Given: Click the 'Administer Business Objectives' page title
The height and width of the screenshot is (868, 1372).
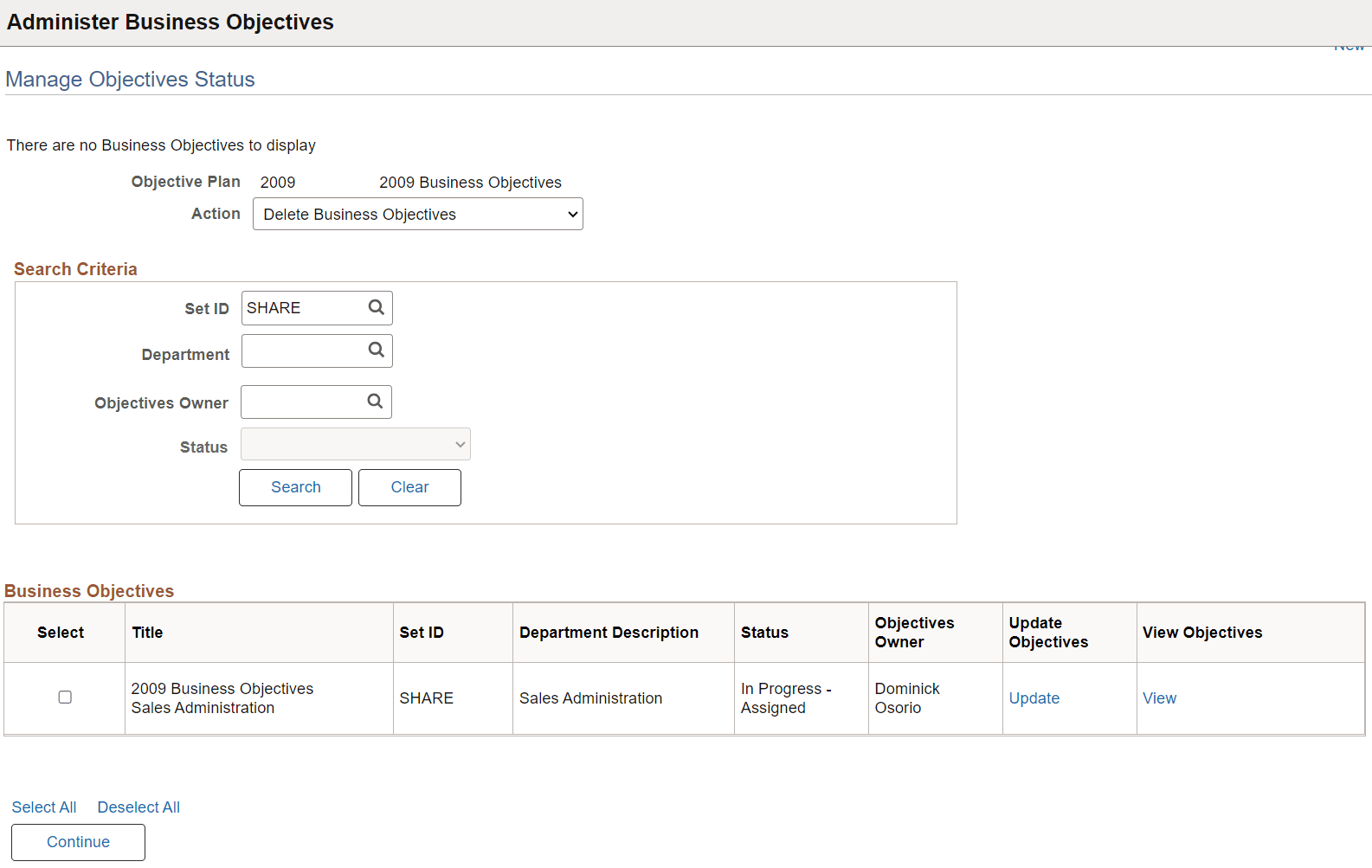Looking at the screenshot, I should 171,22.
